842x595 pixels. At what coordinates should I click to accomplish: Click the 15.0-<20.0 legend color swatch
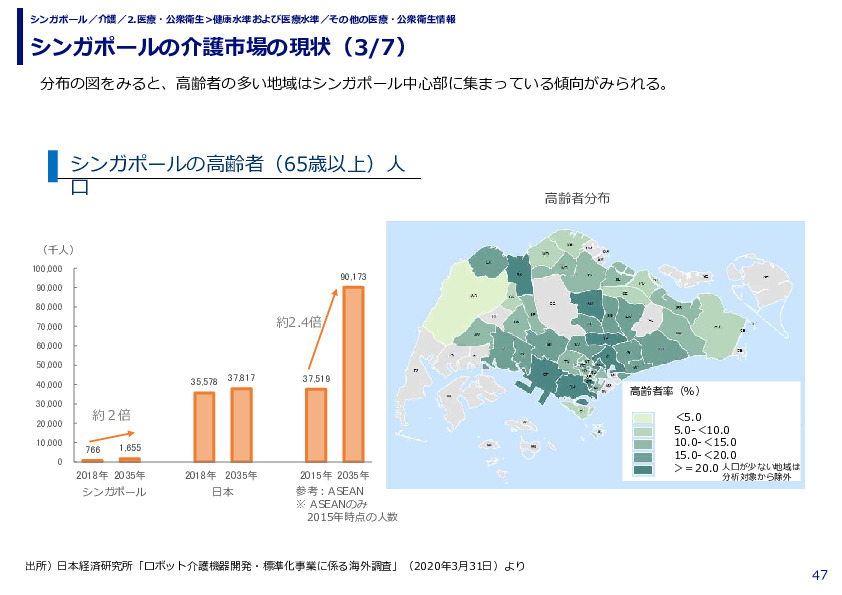click(643, 457)
